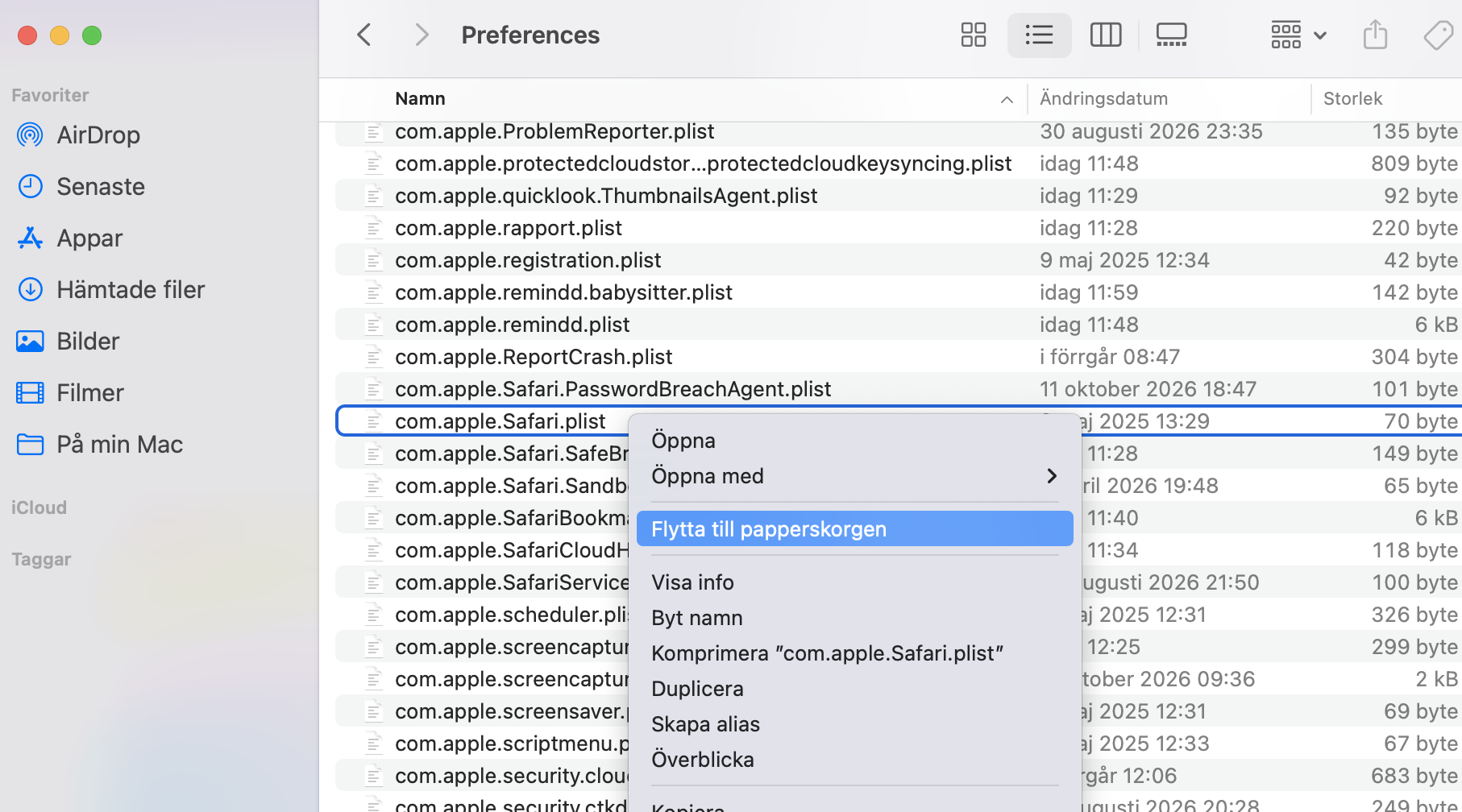Click the Taggar sidebar section header
The image size is (1462, 812).
[41, 559]
